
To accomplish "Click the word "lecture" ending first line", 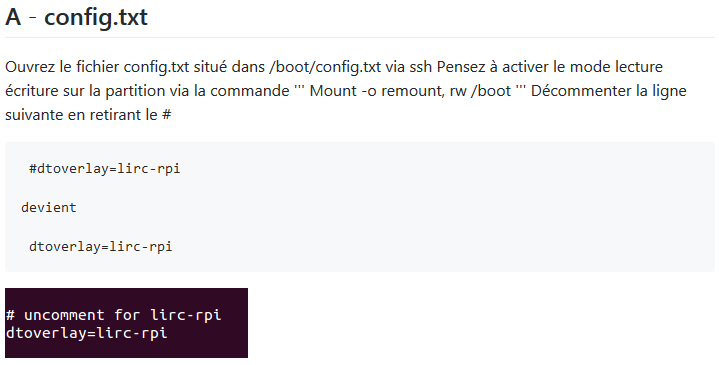I will tap(639, 67).
